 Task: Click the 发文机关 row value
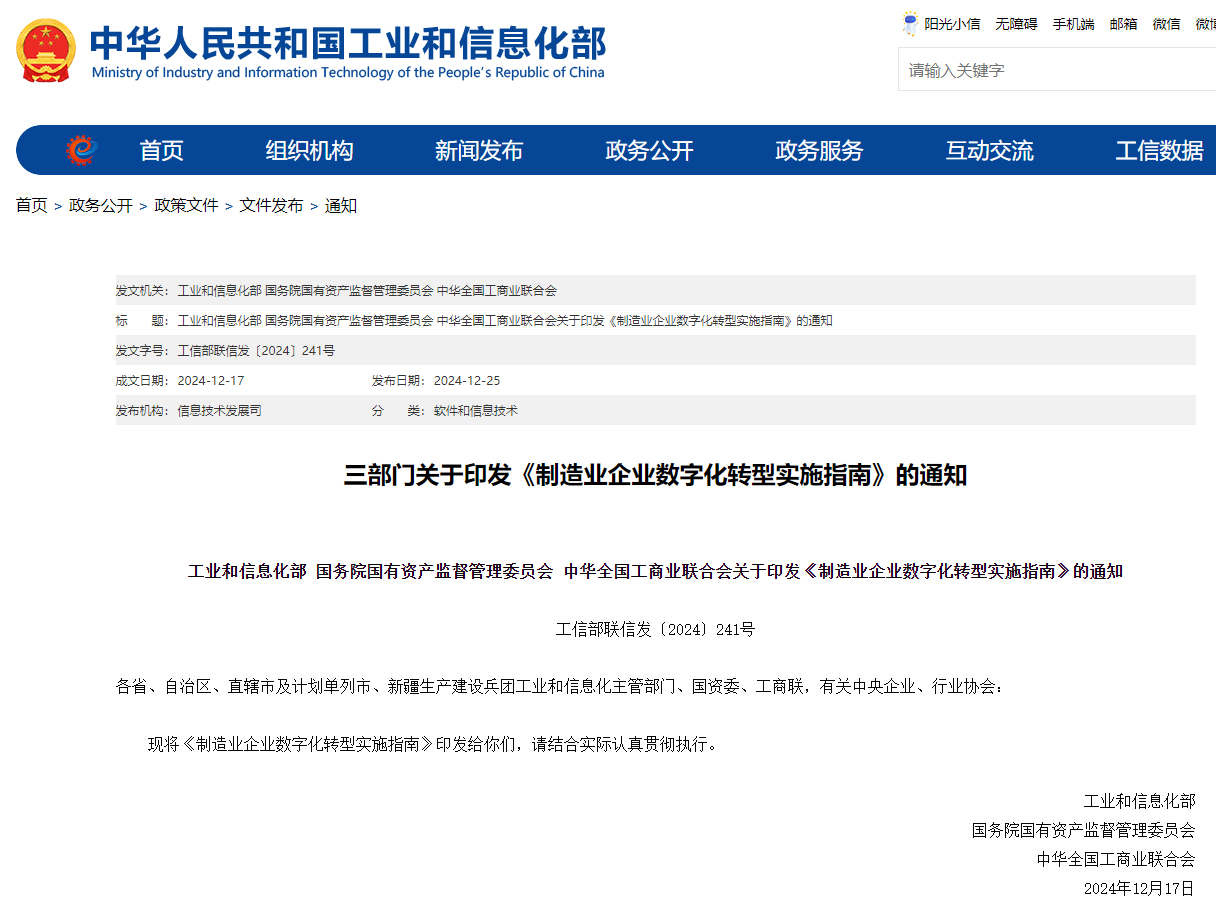pos(367,291)
